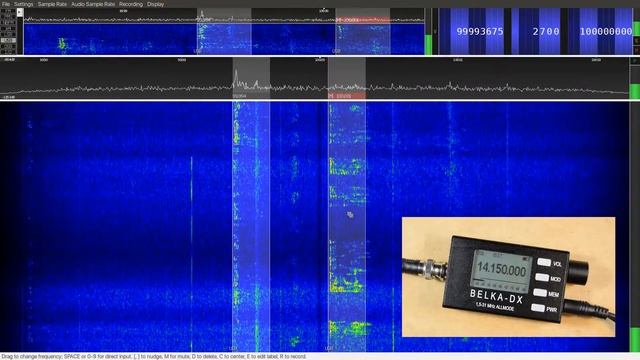Click the 100000000 center frequency field
Image resolution: width=640 pixels, height=360 pixels.
[x=600, y=31]
